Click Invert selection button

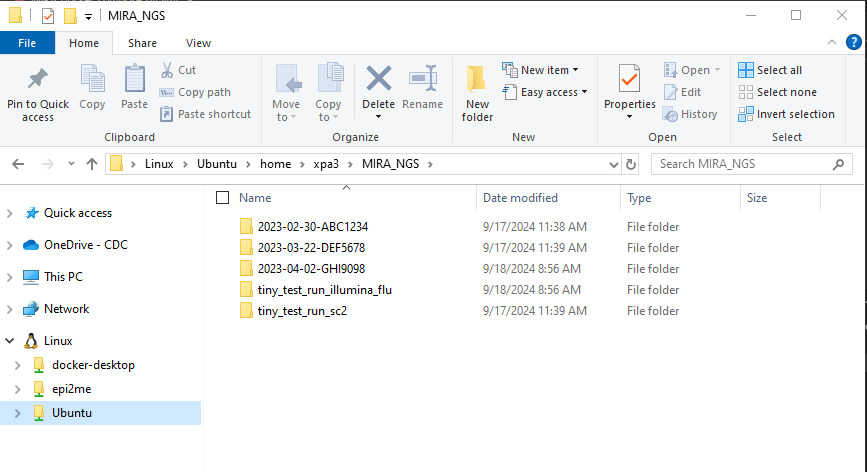[x=786, y=114]
